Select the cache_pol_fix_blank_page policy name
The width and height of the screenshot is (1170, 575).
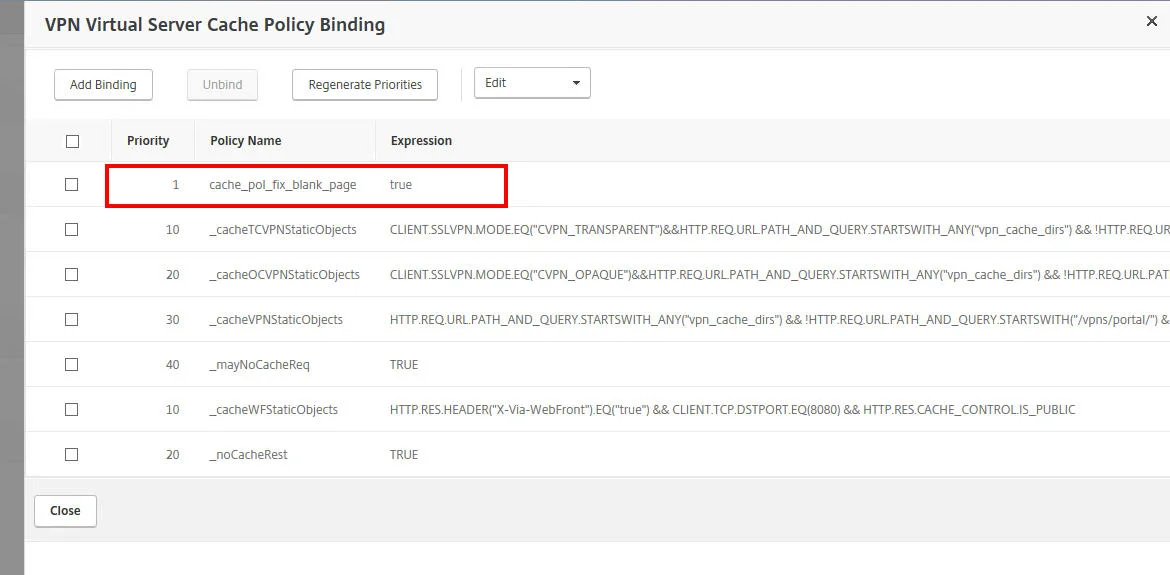pyautogui.click(x=283, y=184)
